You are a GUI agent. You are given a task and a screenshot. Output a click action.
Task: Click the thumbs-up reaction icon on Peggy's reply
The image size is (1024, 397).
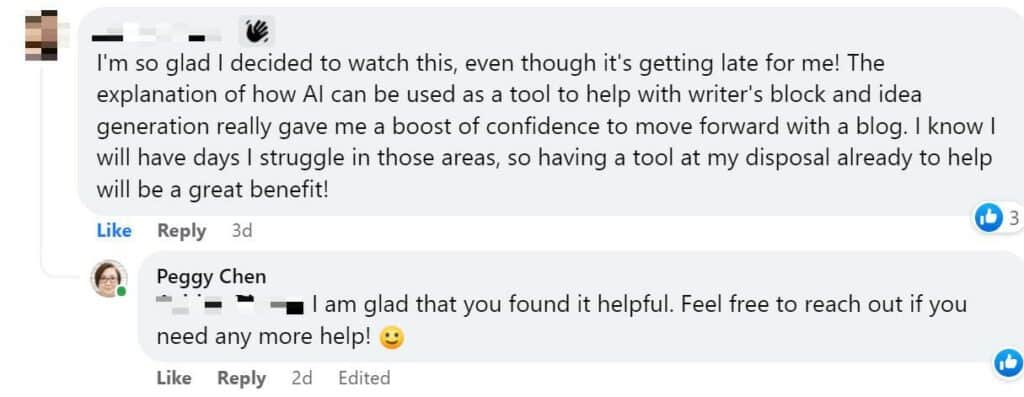tap(1008, 363)
